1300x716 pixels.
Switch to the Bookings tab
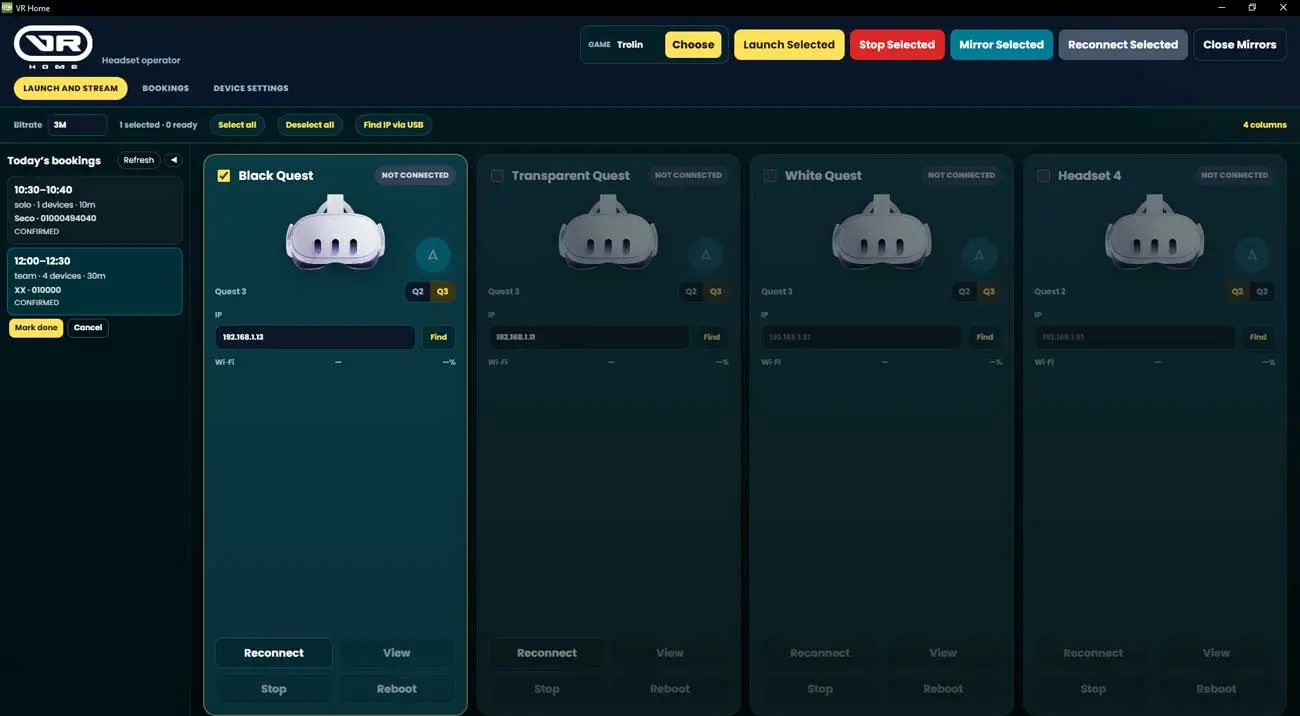[165, 88]
